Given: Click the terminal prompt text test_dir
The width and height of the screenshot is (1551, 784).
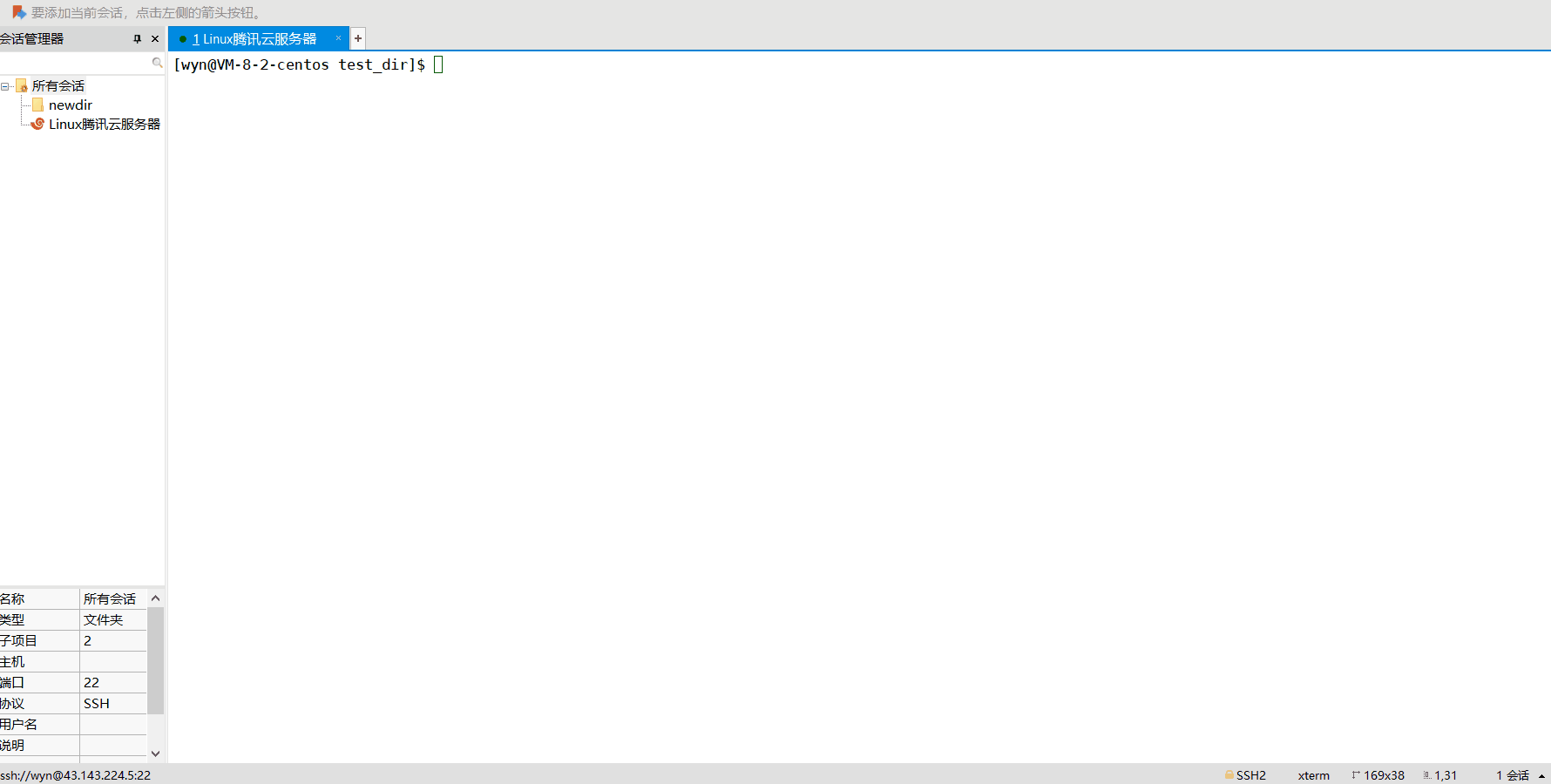Looking at the screenshot, I should click(x=374, y=64).
